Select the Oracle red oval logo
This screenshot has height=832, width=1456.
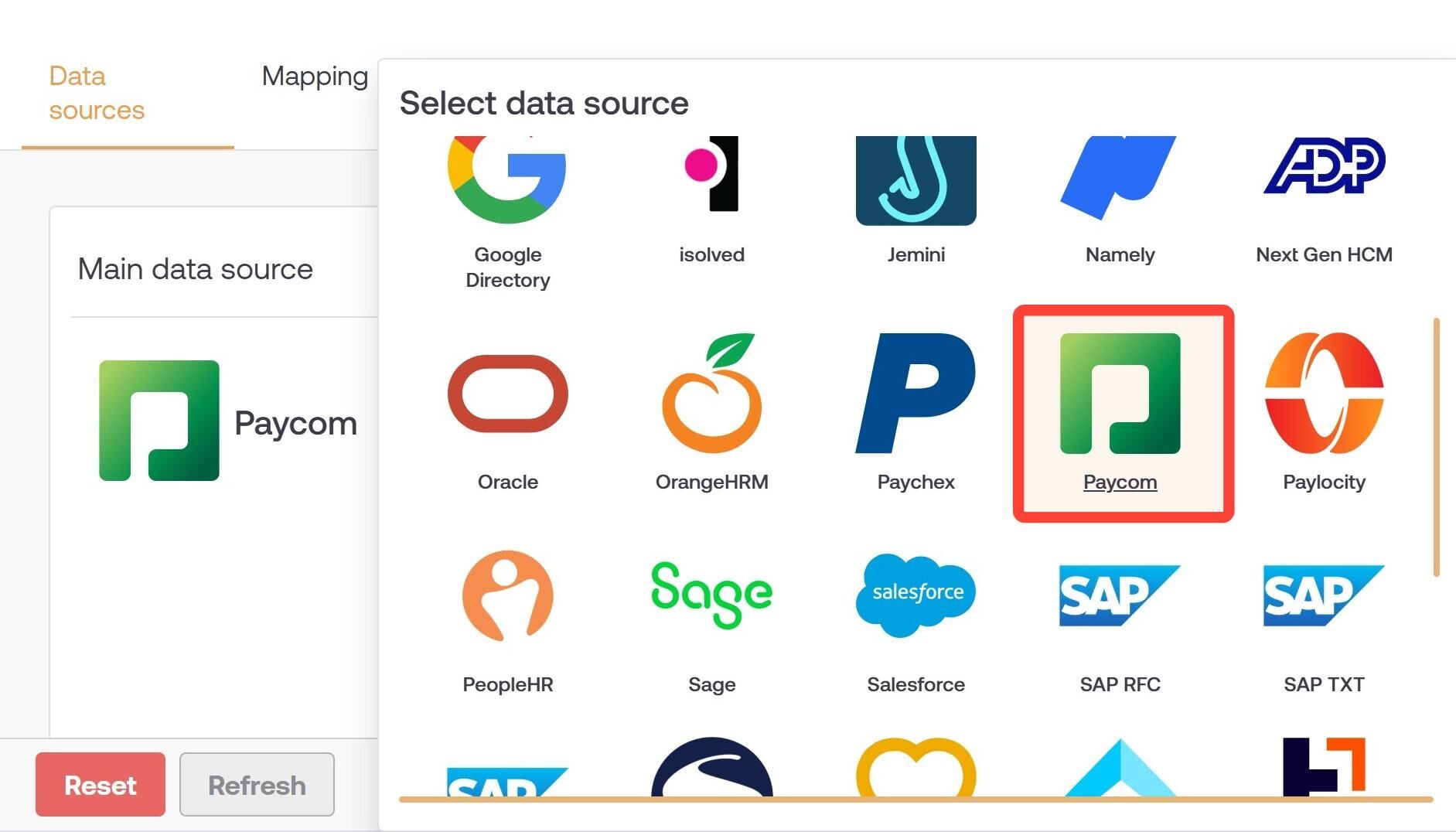pyautogui.click(x=507, y=394)
